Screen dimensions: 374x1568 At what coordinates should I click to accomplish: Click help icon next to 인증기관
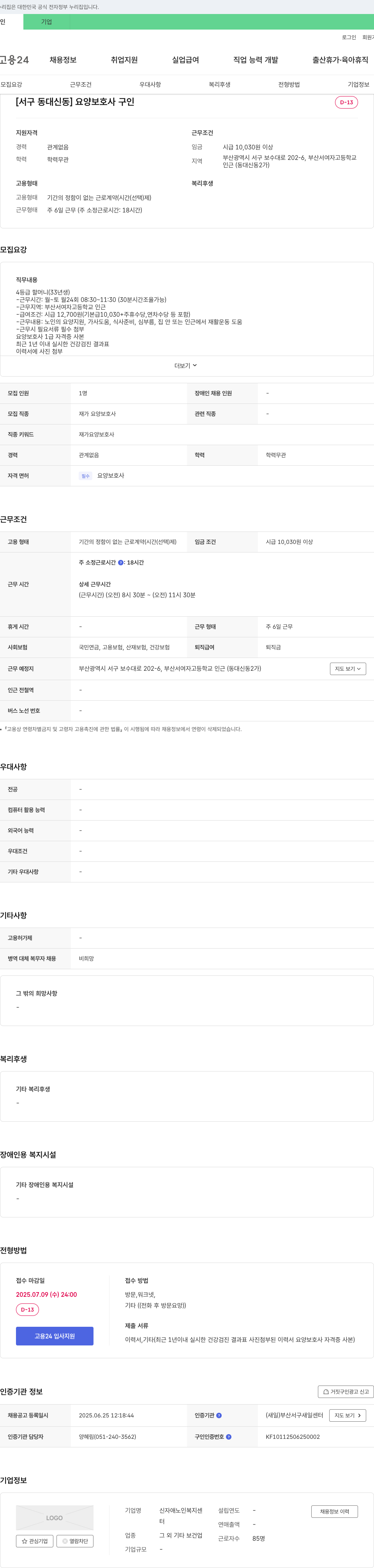(x=219, y=1415)
